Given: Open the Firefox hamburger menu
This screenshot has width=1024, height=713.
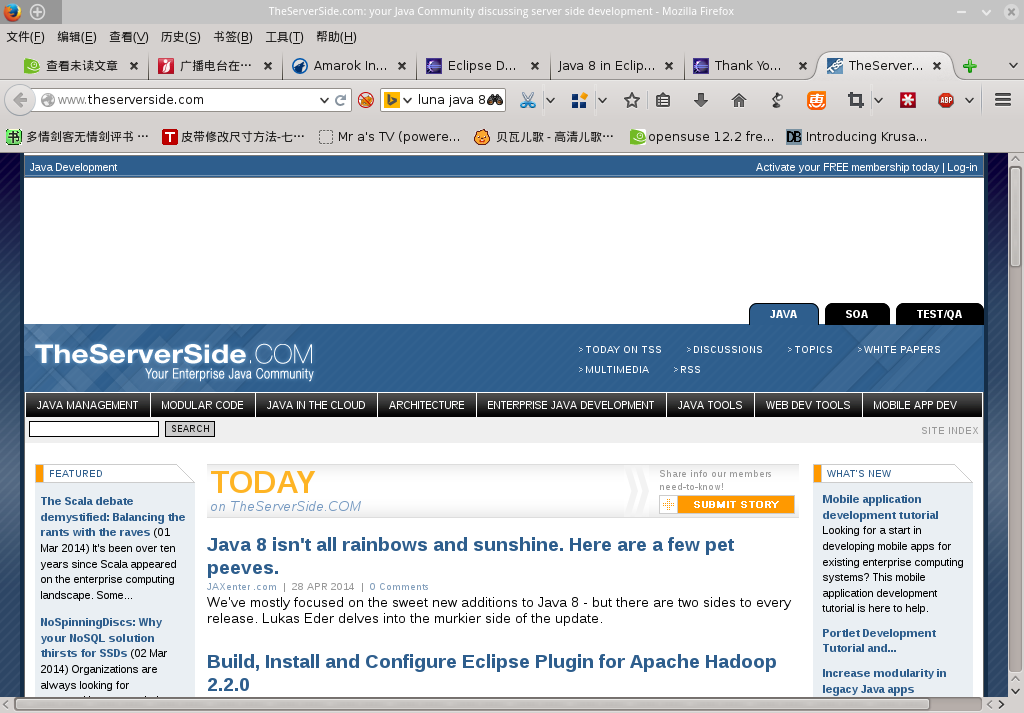Looking at the screenshot, I should click(1003, 99).
